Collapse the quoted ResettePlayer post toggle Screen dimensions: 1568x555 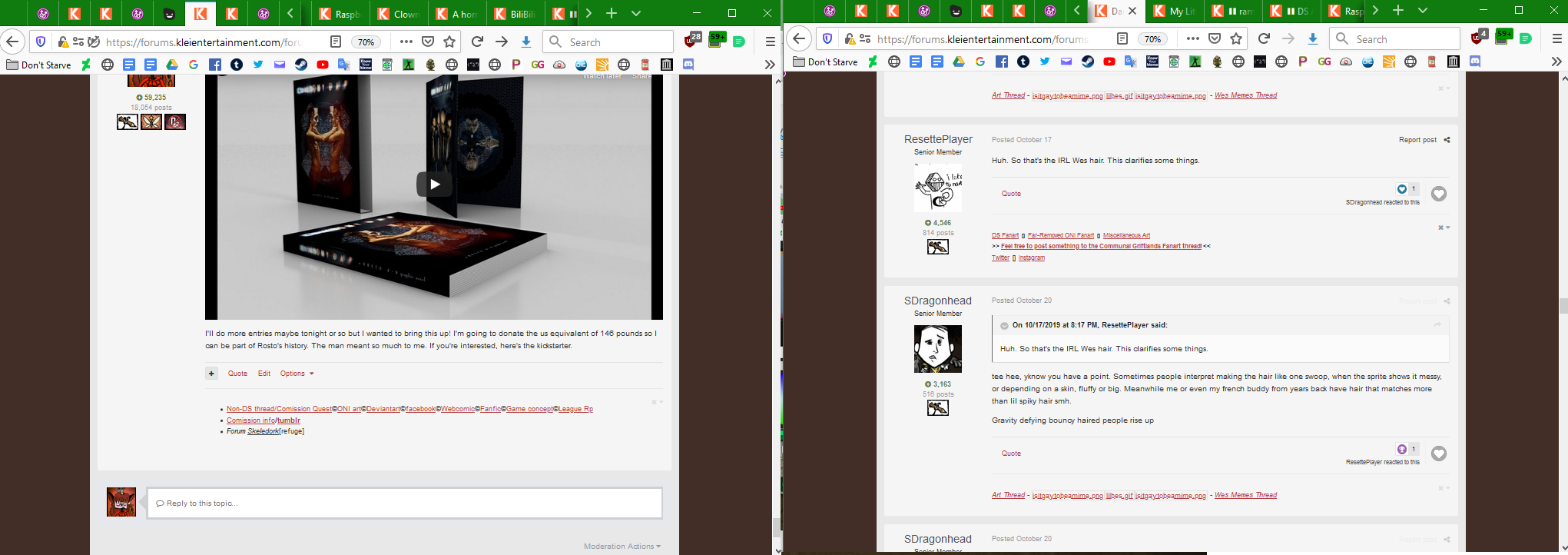coord(1004,326)
